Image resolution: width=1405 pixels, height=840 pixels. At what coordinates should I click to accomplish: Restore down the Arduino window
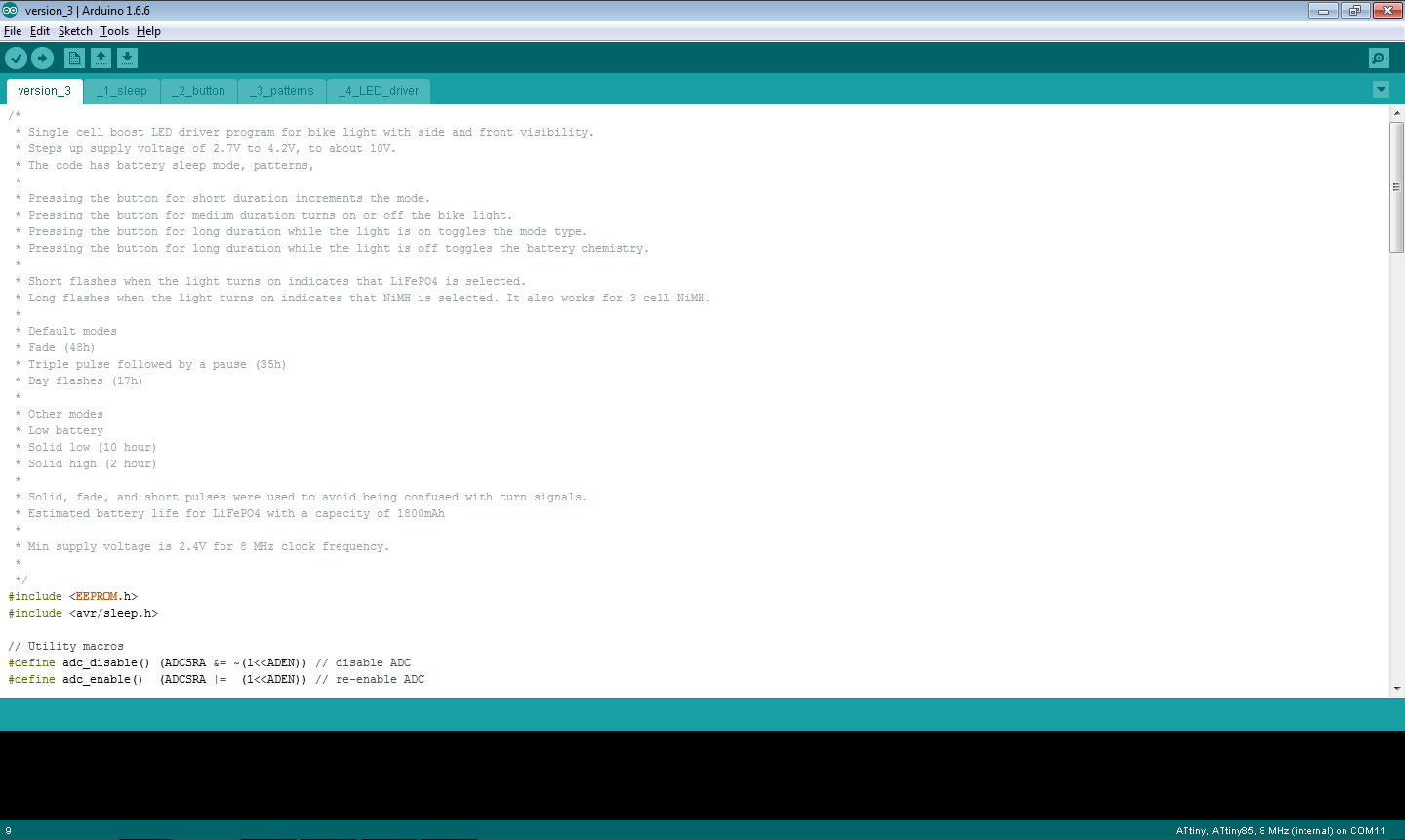(x=1355, y=11)
